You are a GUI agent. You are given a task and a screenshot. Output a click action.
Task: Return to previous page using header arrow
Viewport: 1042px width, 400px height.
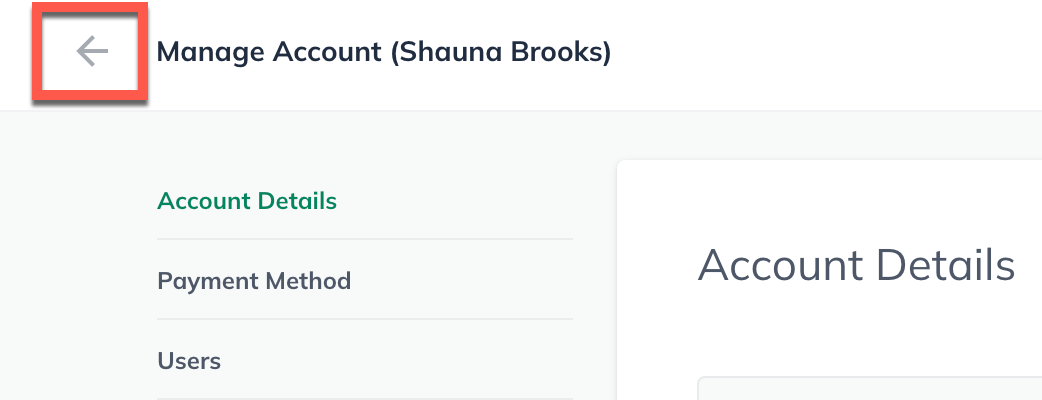pyautogui.click(x=91, y=51)
